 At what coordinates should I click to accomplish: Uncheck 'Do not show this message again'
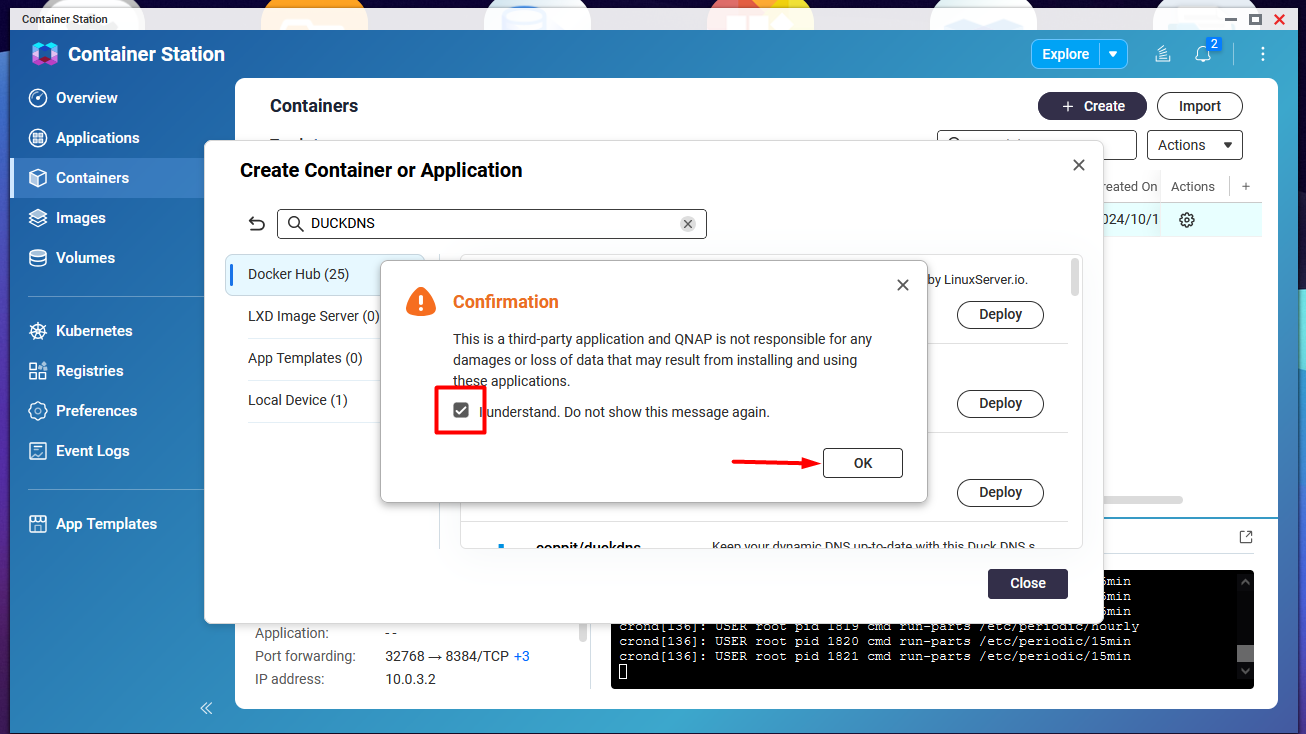click(461, 411)
